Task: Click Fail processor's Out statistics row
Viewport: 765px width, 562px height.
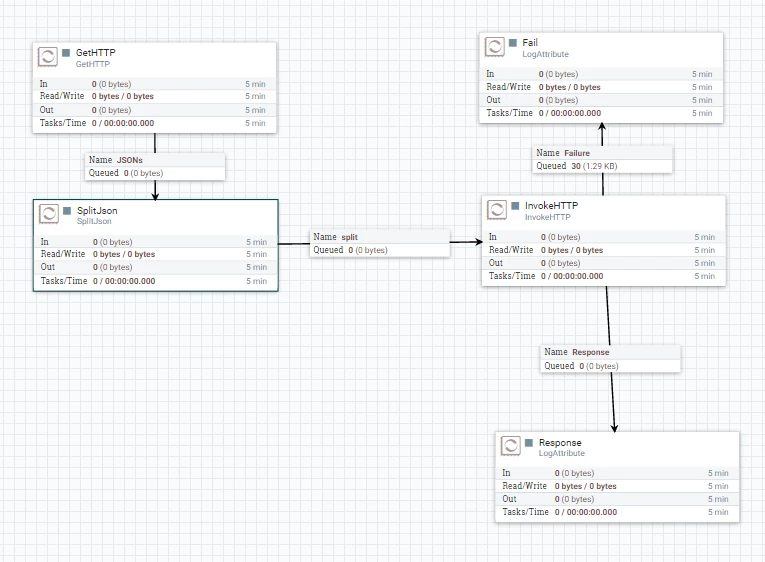Action: 601,100
